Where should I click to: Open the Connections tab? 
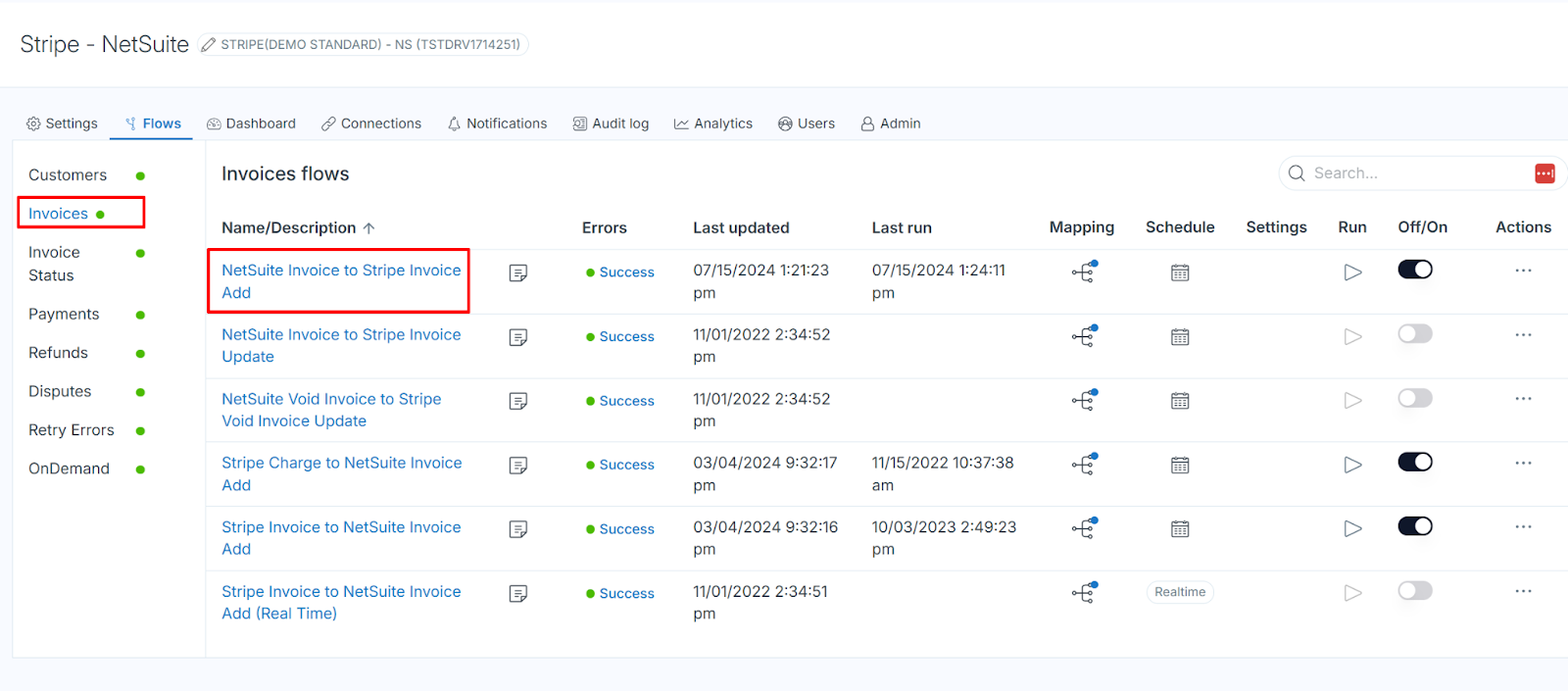click(x=371, y=123)
